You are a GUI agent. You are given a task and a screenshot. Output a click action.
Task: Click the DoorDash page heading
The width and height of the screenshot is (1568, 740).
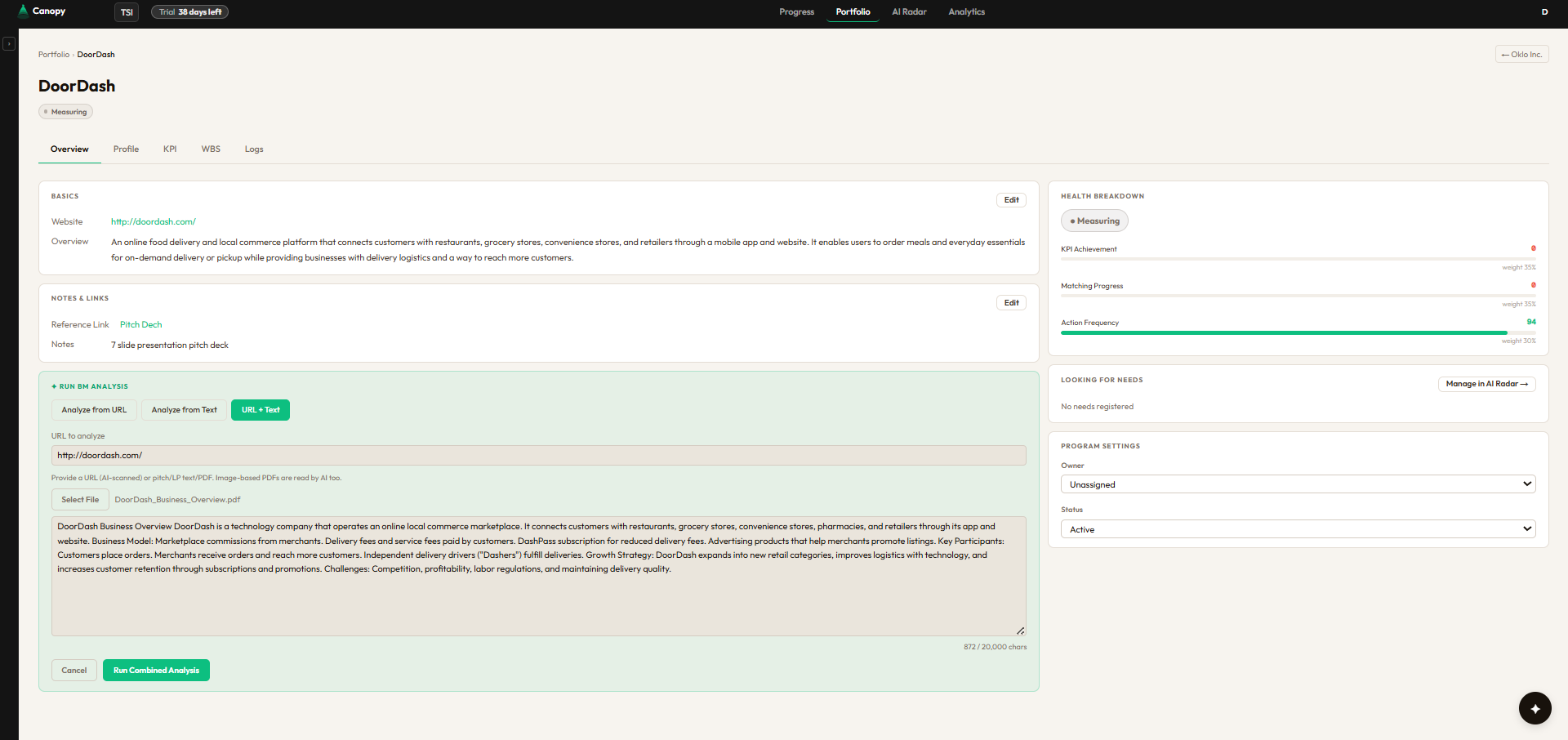click(77, 86)
